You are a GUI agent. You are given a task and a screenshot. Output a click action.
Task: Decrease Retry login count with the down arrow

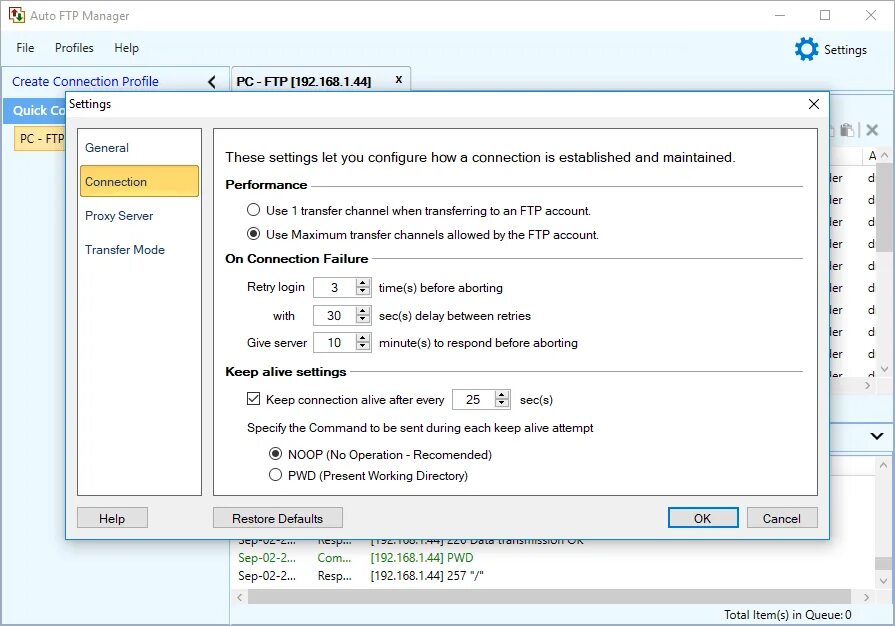click(x=363, y=291)
